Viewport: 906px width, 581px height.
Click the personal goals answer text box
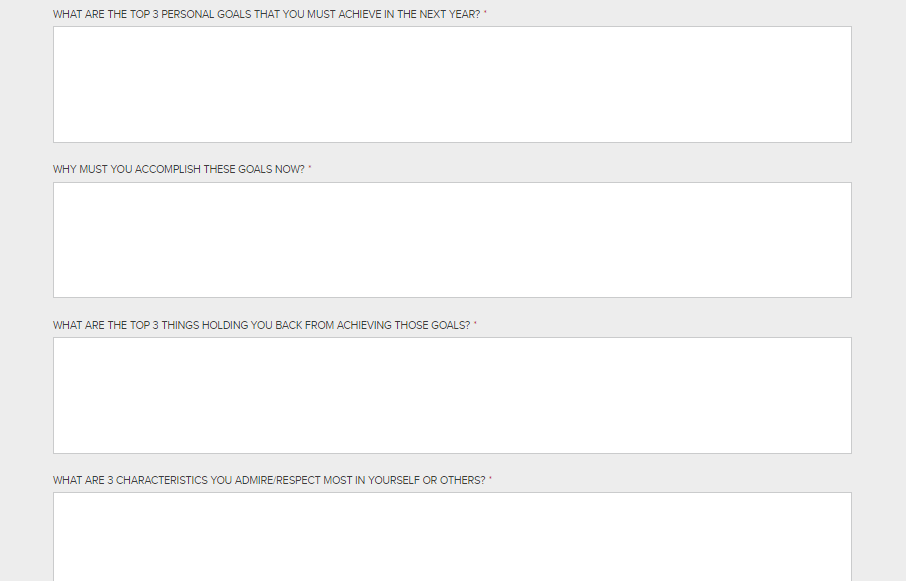(x=452, y=84)
